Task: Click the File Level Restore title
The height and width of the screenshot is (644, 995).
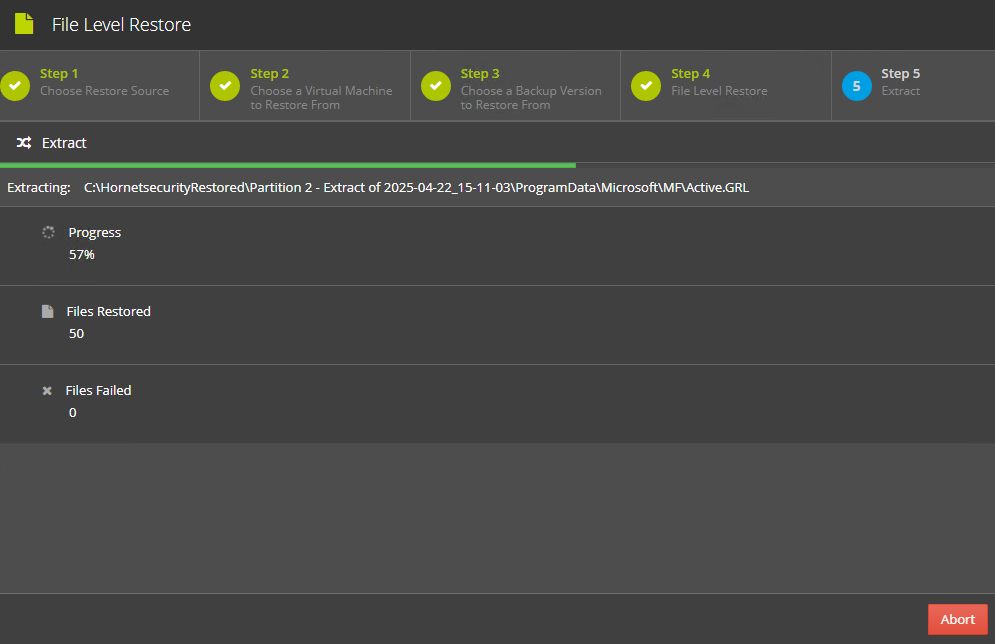Action: (121, 25)
